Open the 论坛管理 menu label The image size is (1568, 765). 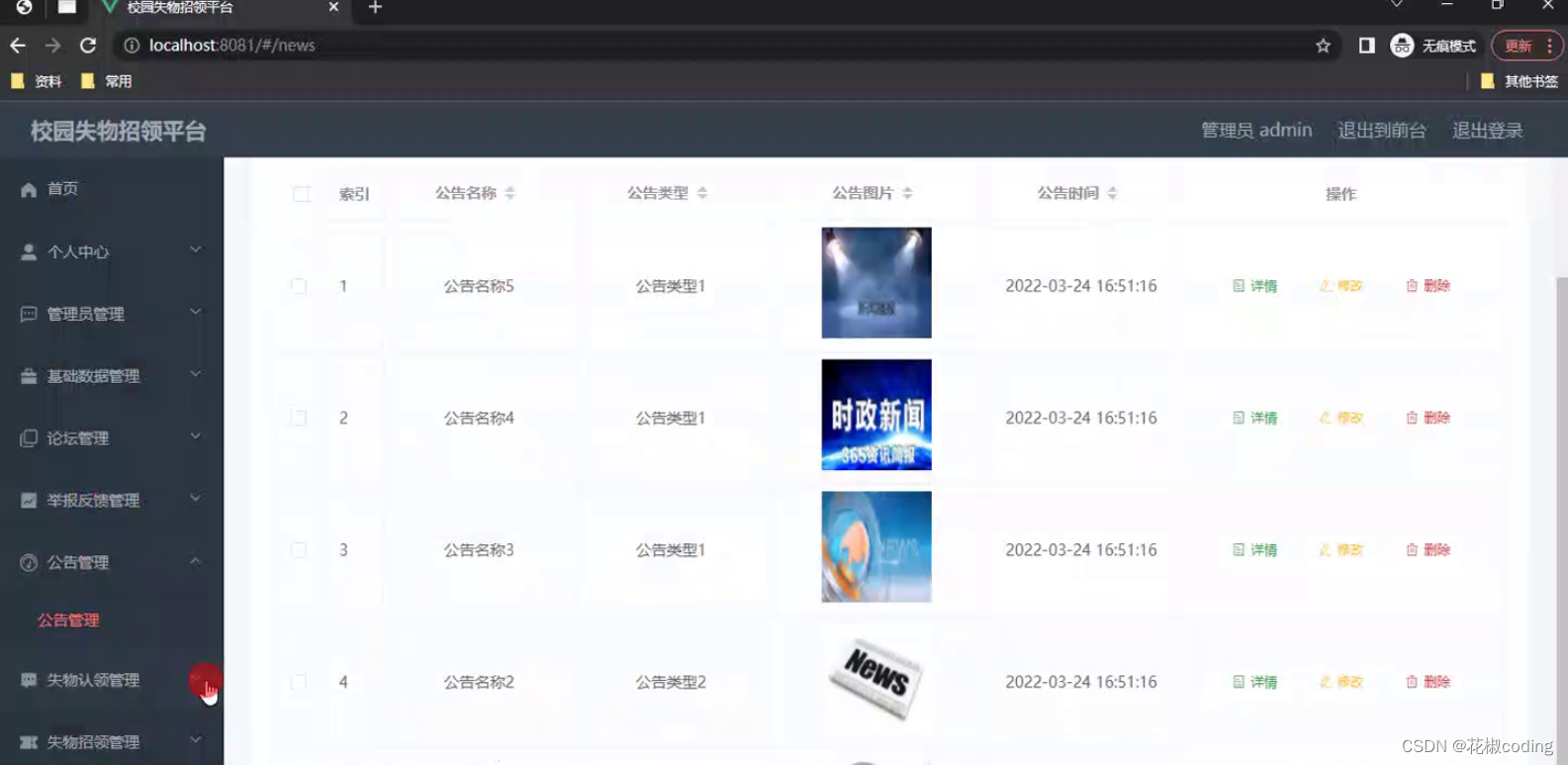point(77,438)
